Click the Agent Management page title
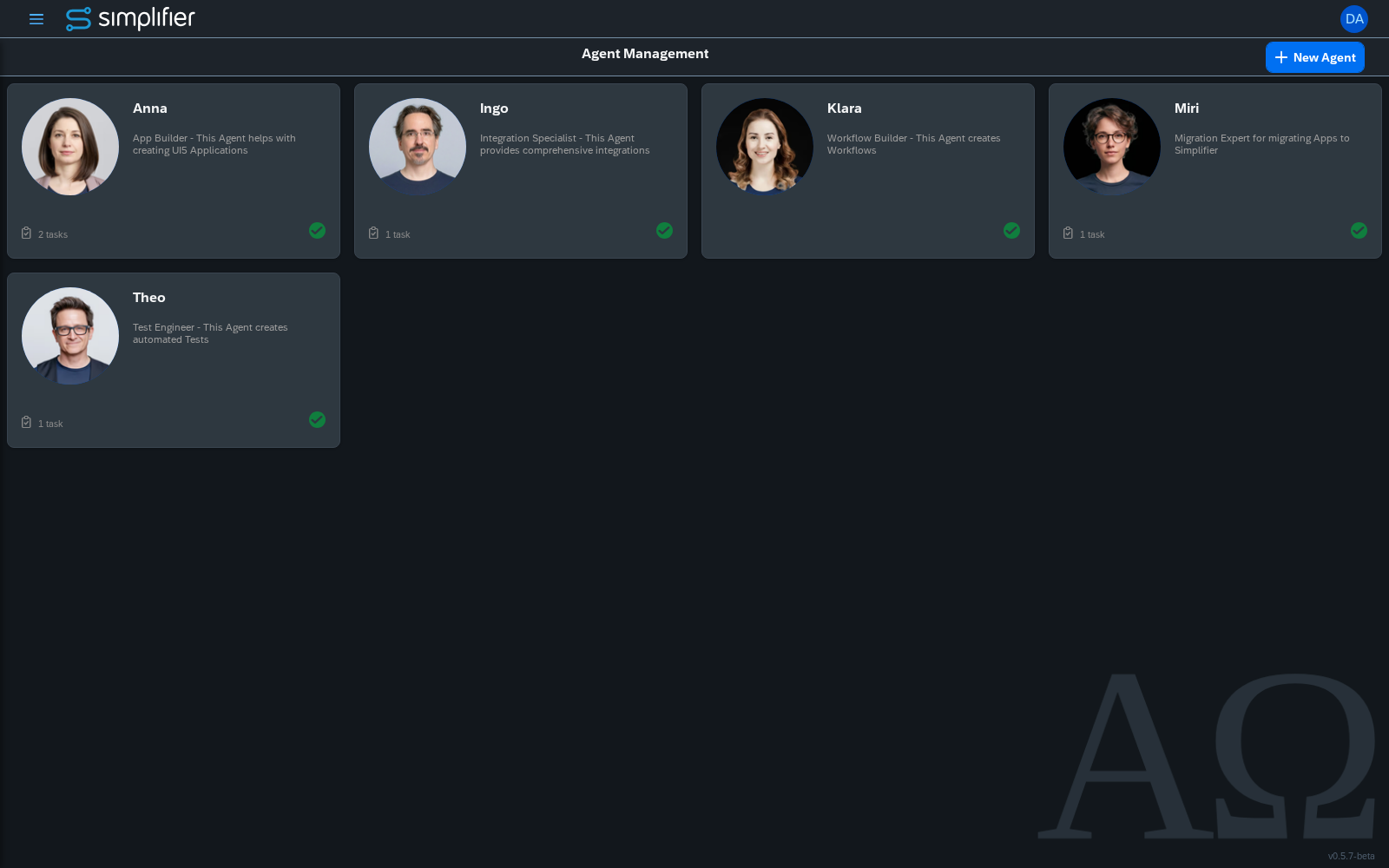Screen dimensions: 1389x868 (x=645, y=54)
